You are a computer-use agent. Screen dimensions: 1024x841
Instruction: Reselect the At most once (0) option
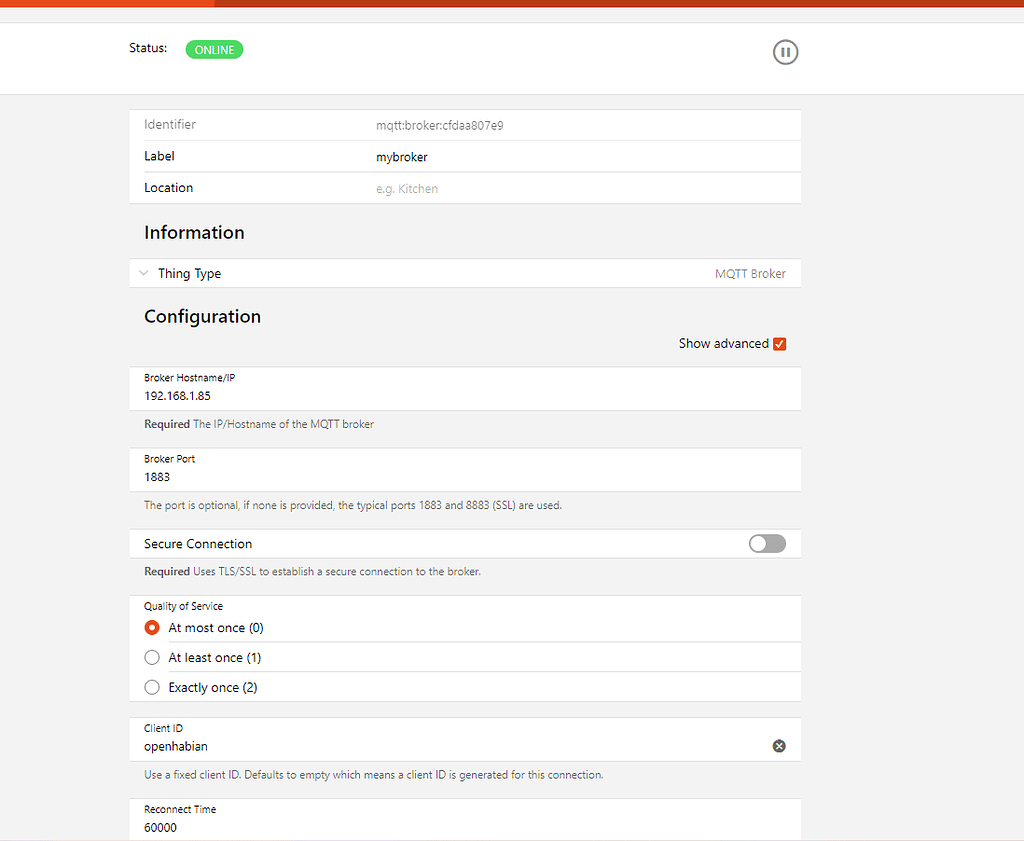[x=152, y=627]
